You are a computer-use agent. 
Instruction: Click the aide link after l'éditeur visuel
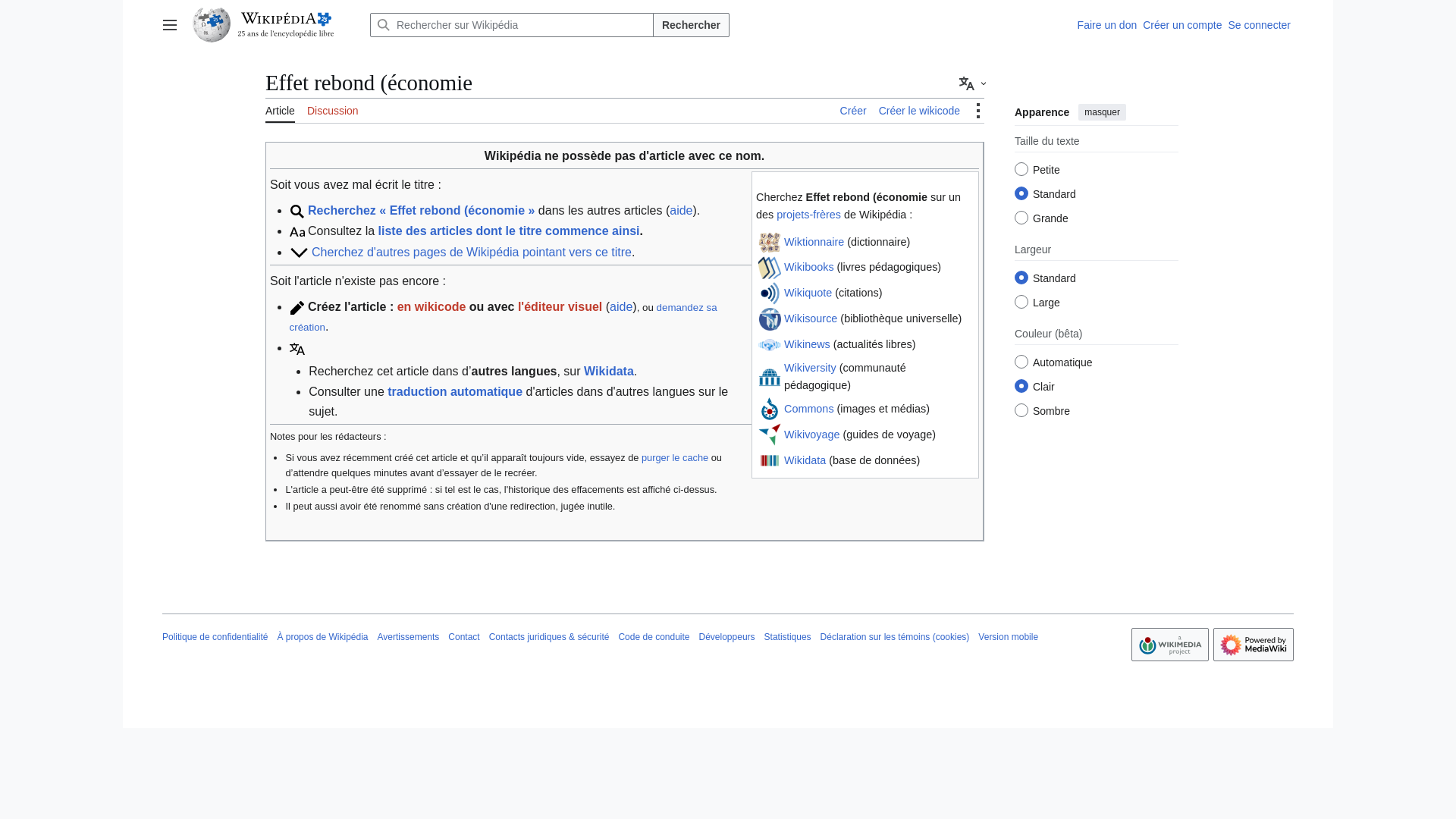(x=621, y=307)
